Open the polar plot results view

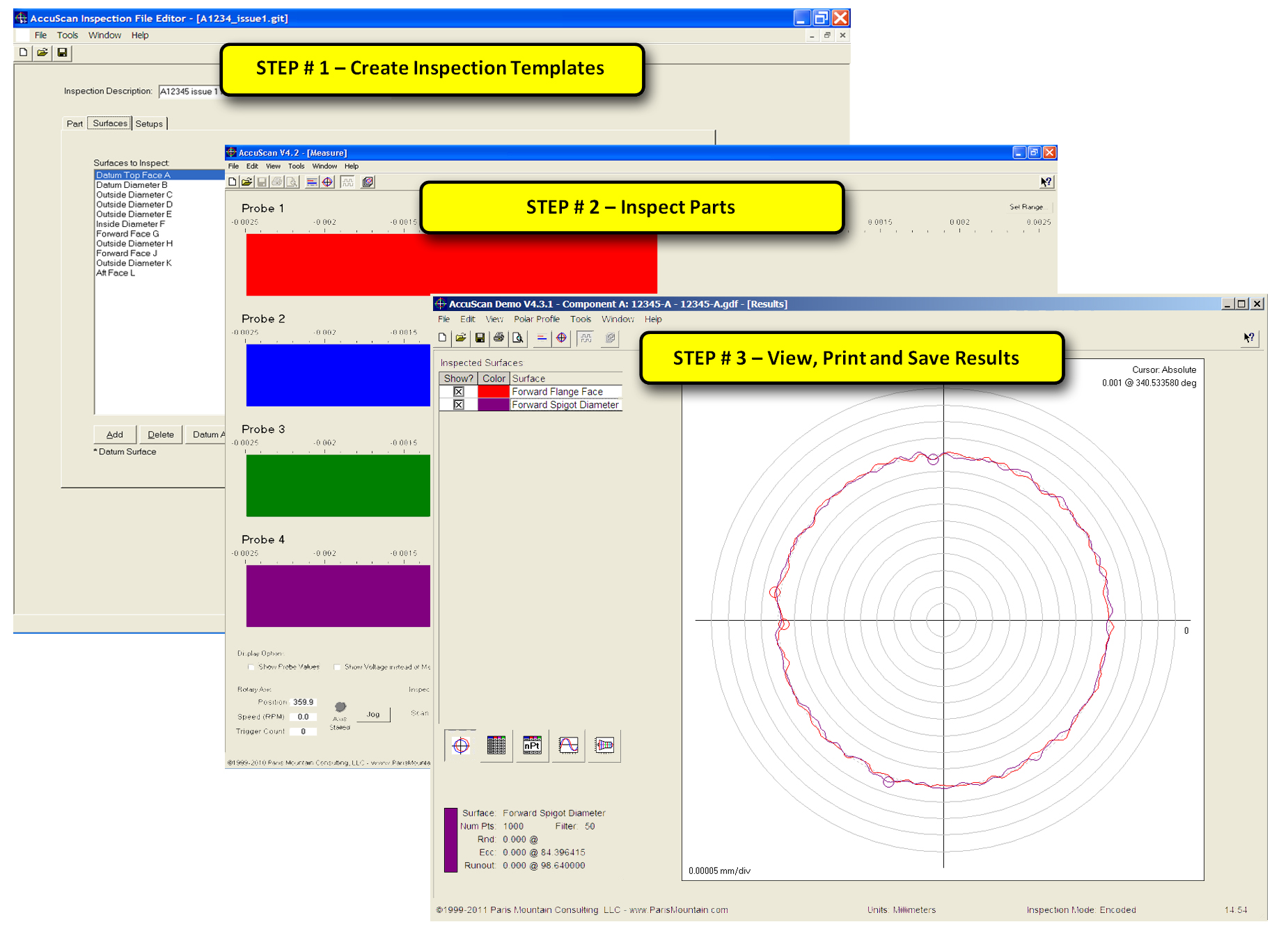click(x=461, y=746)
